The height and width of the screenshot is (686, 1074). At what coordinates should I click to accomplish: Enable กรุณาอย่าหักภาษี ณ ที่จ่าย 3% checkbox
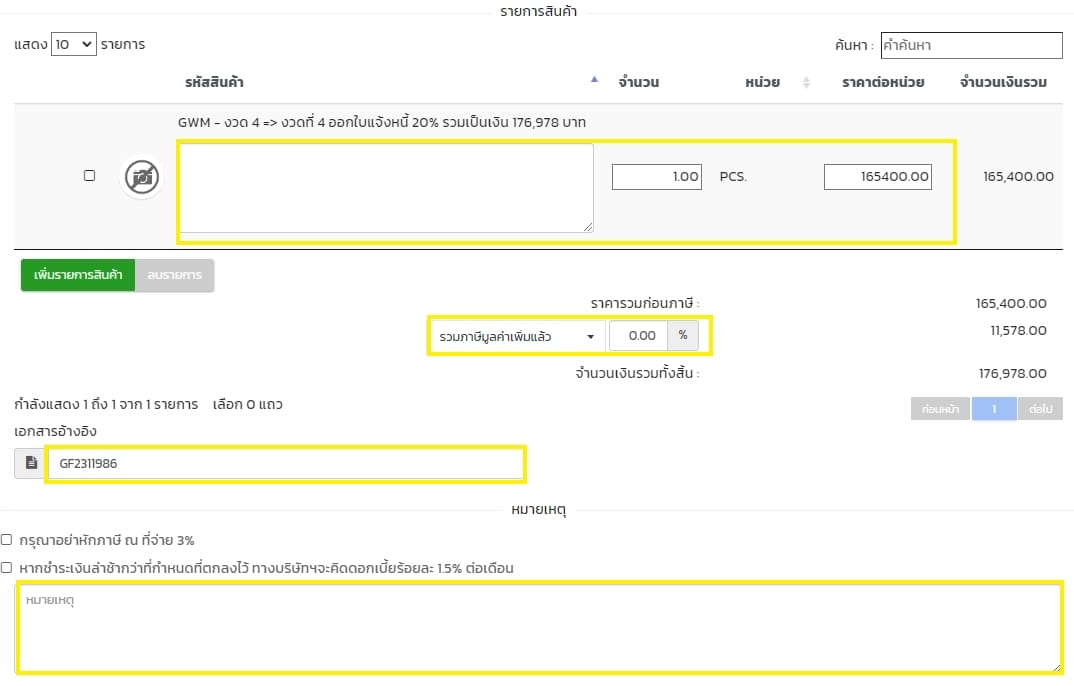point(7,540)
